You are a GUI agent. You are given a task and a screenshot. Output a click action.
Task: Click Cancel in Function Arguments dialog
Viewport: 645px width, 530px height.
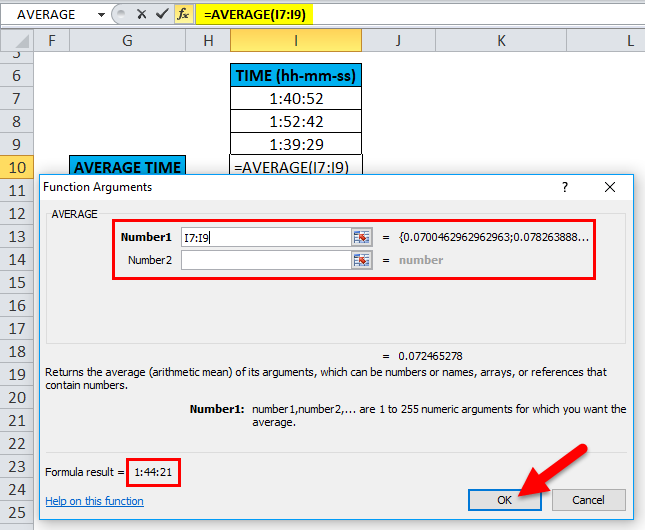[588, 500]
